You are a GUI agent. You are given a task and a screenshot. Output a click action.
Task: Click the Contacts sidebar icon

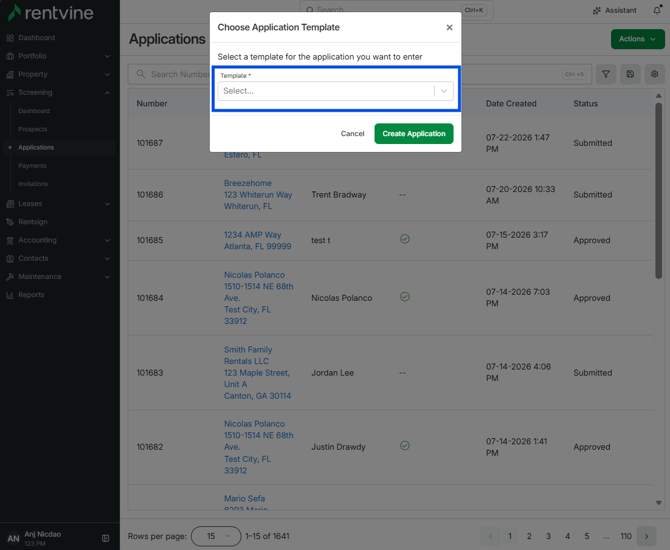10,259
